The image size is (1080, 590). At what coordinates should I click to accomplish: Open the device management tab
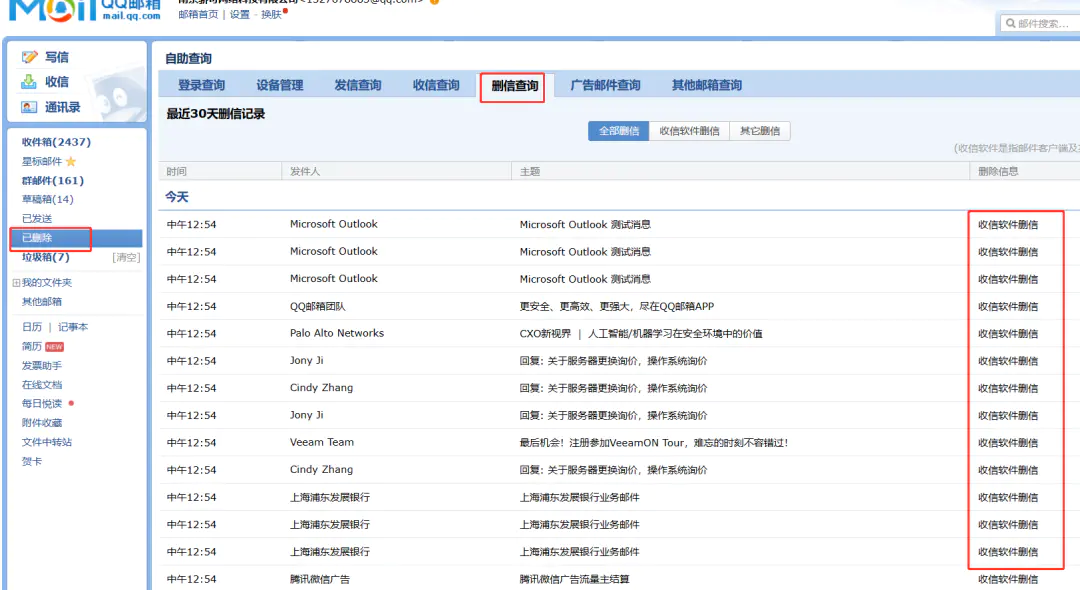pyautogui.click(x=280, y=85)
